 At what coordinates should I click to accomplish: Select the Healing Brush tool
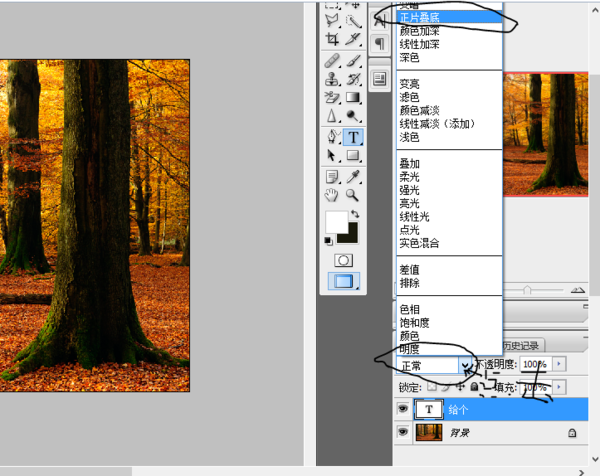332,60
